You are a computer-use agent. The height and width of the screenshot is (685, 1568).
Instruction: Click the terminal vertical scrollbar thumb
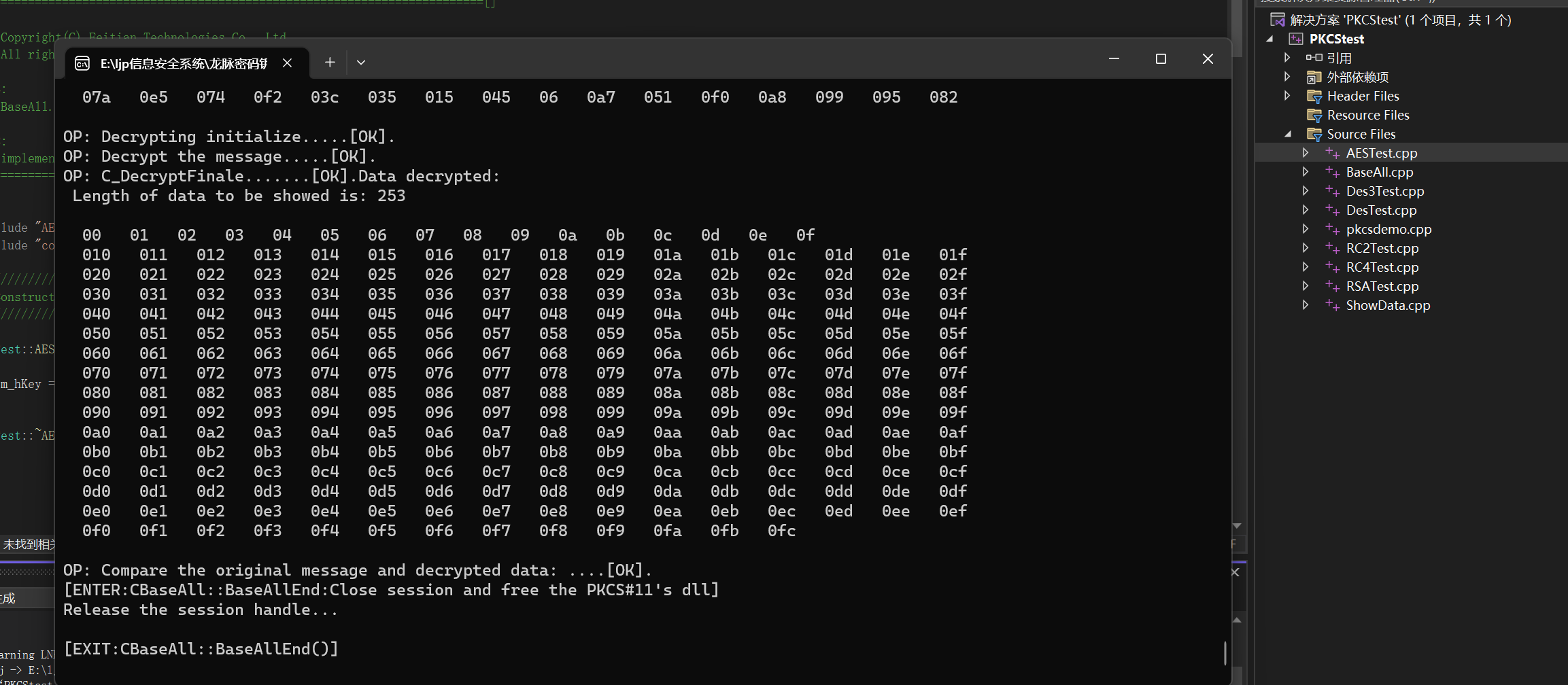1225,653
